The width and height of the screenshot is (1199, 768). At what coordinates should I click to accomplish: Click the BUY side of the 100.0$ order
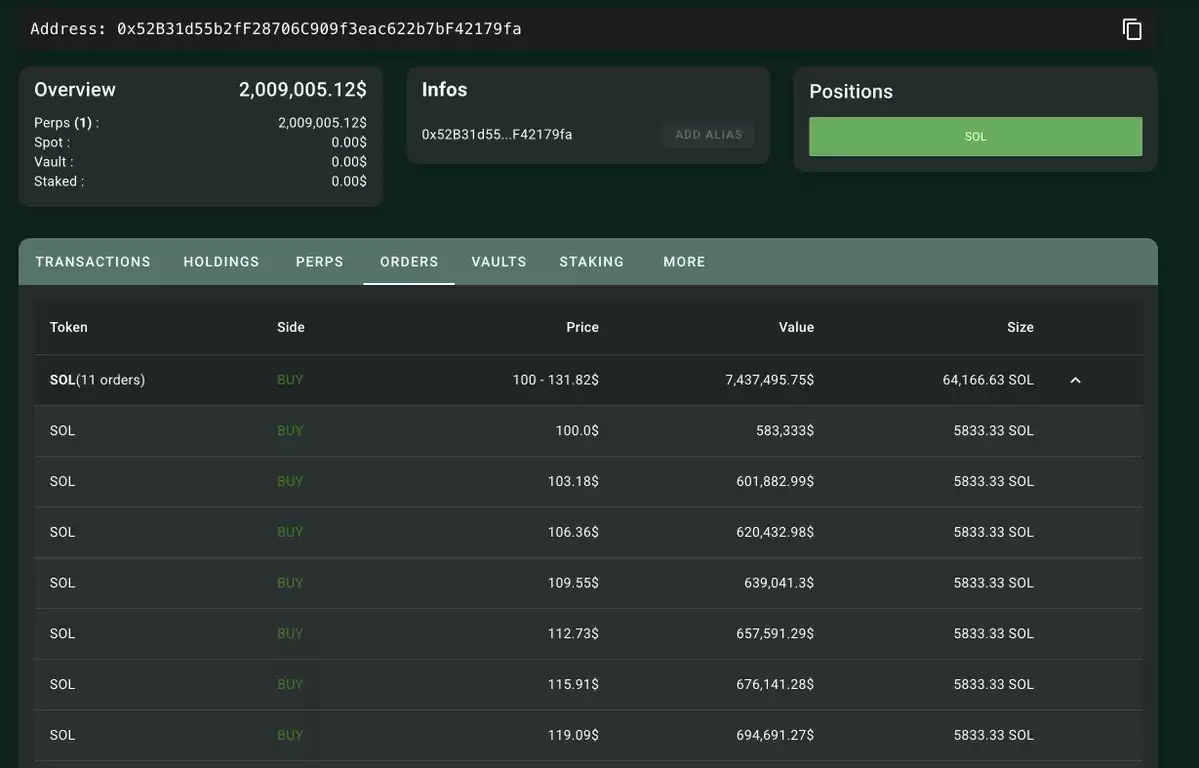coord(290,431)
